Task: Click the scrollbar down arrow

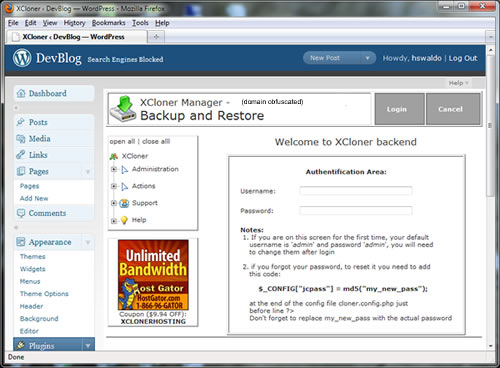Action: pyautogui.click(x=490, y=346)
